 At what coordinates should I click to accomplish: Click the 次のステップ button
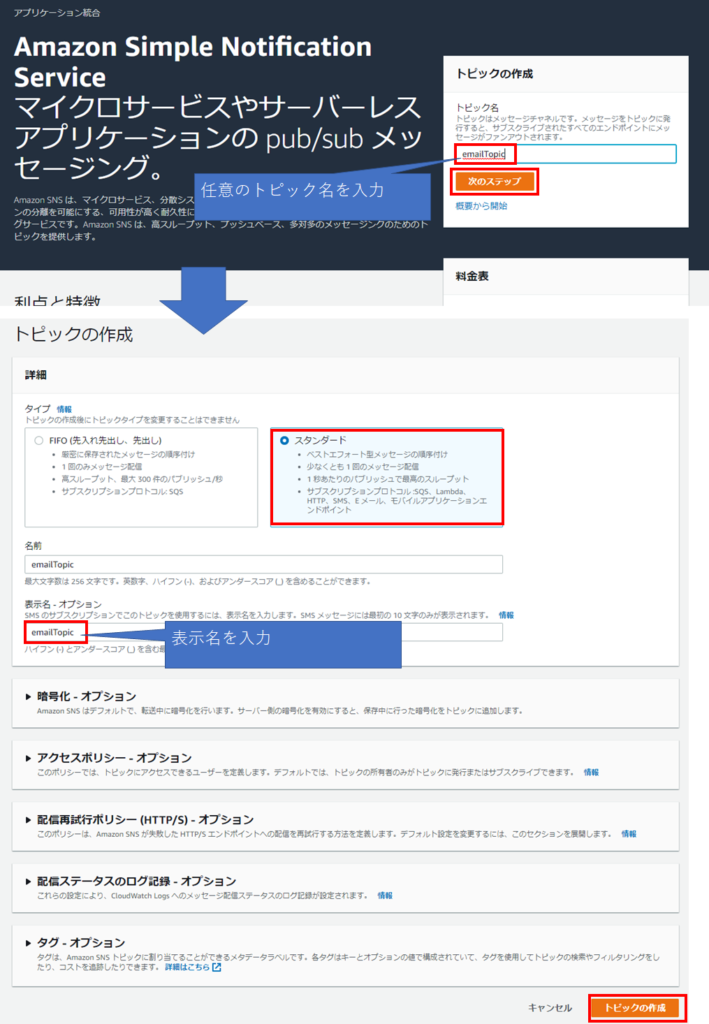[494, 182]
